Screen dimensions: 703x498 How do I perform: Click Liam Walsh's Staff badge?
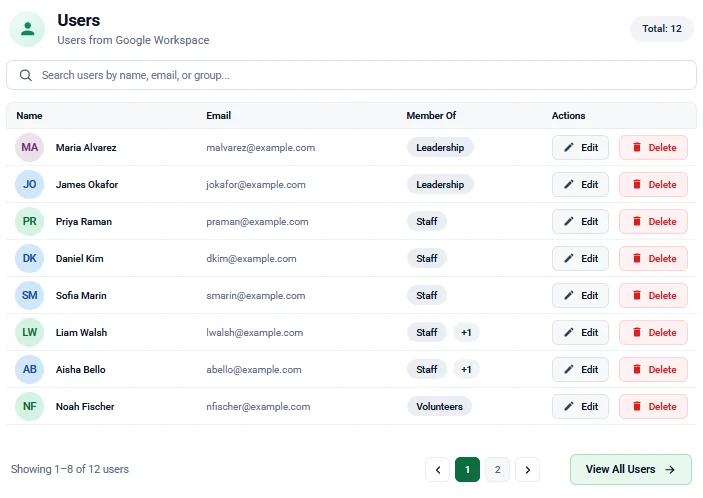(426, 333)
